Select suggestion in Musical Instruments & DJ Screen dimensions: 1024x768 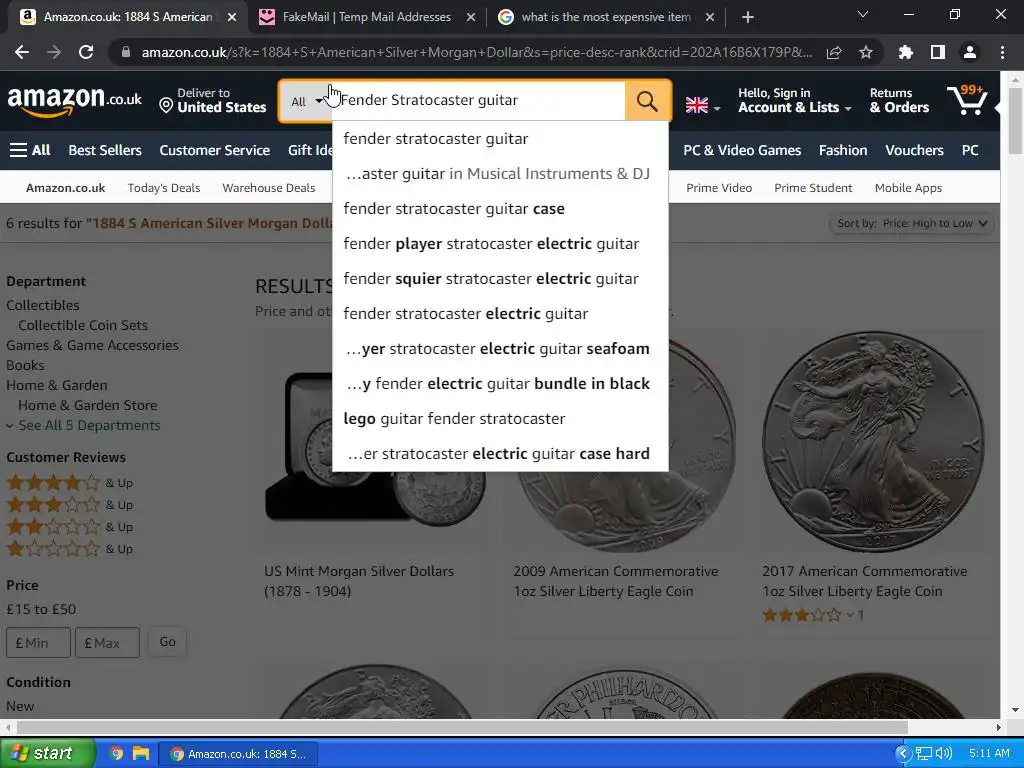coord(500,174)
